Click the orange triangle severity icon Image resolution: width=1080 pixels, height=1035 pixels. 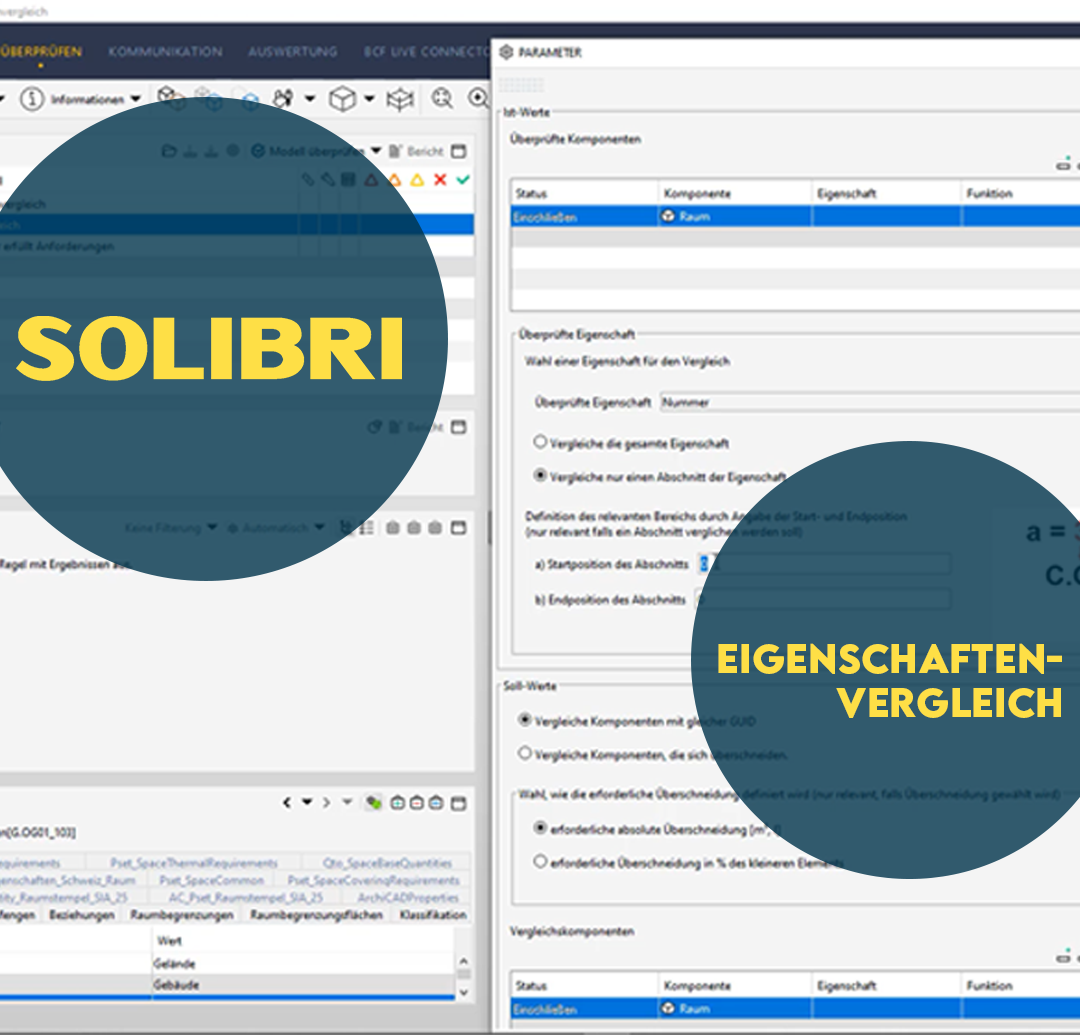tap(394, 180)
